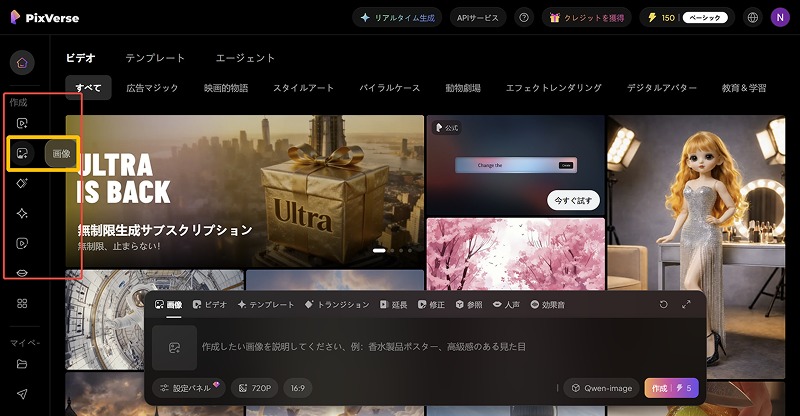Open the transition diamond sidebar icon

point(22,183)
